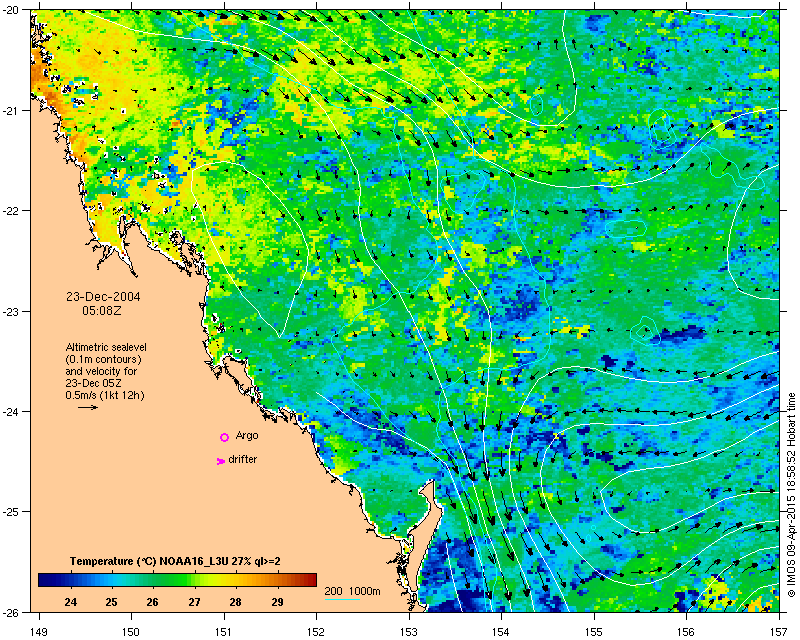
Task: Click the Temperature NOAA16_L3U colorbar title
Action: point(175,561)
